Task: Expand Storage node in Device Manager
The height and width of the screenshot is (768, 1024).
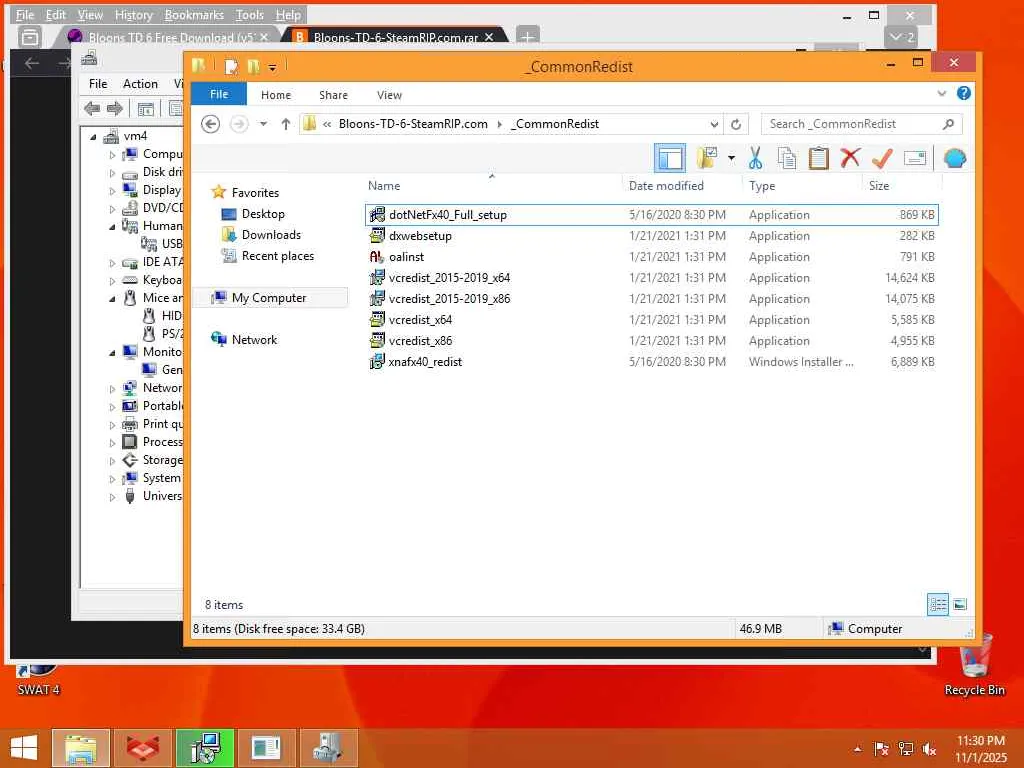Action: (112, 461)
